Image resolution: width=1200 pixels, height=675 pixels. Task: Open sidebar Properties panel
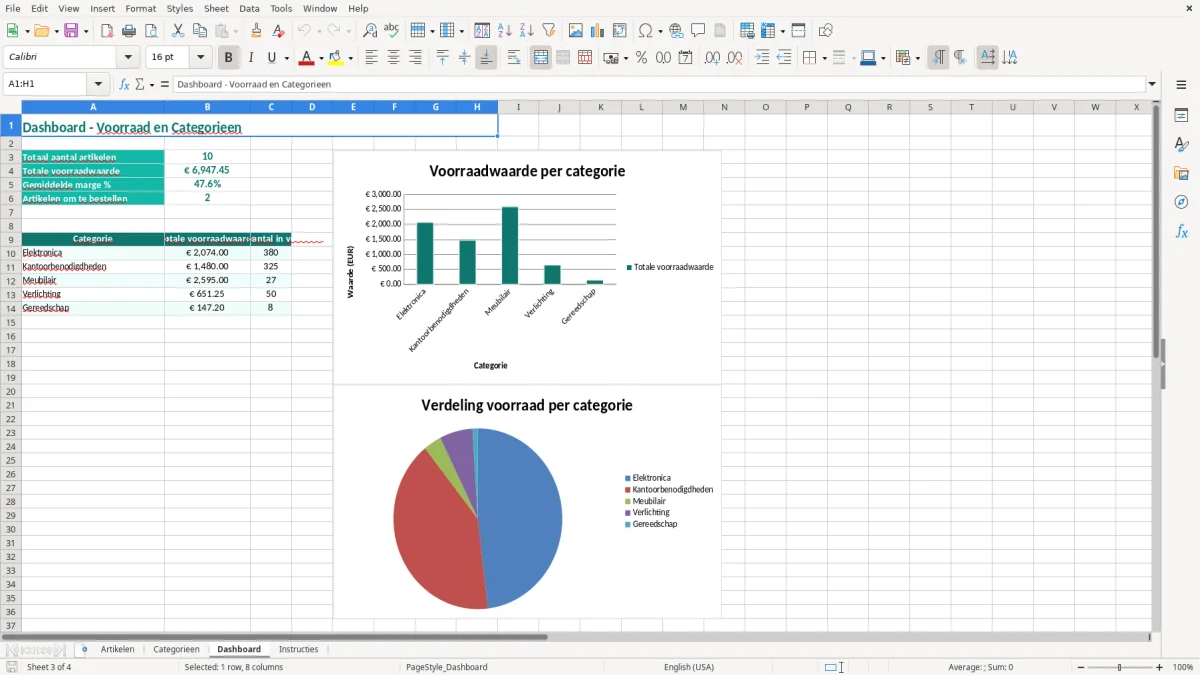1181,115
